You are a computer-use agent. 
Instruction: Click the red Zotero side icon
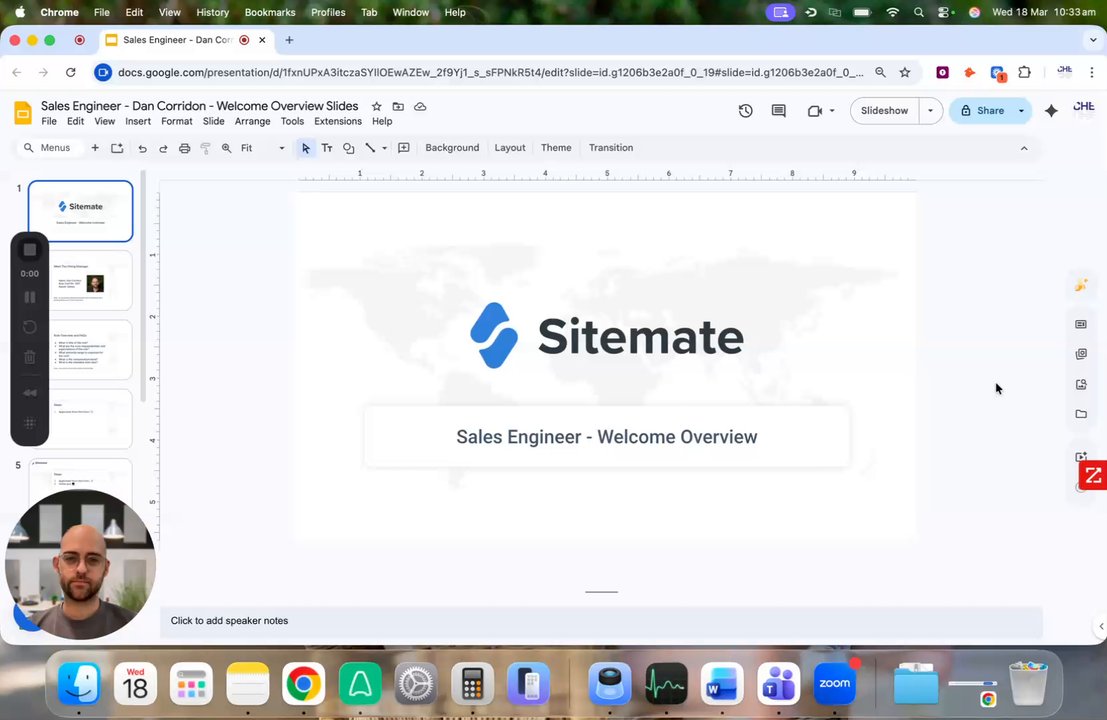pyautogui.click(x=1093, y=475)
